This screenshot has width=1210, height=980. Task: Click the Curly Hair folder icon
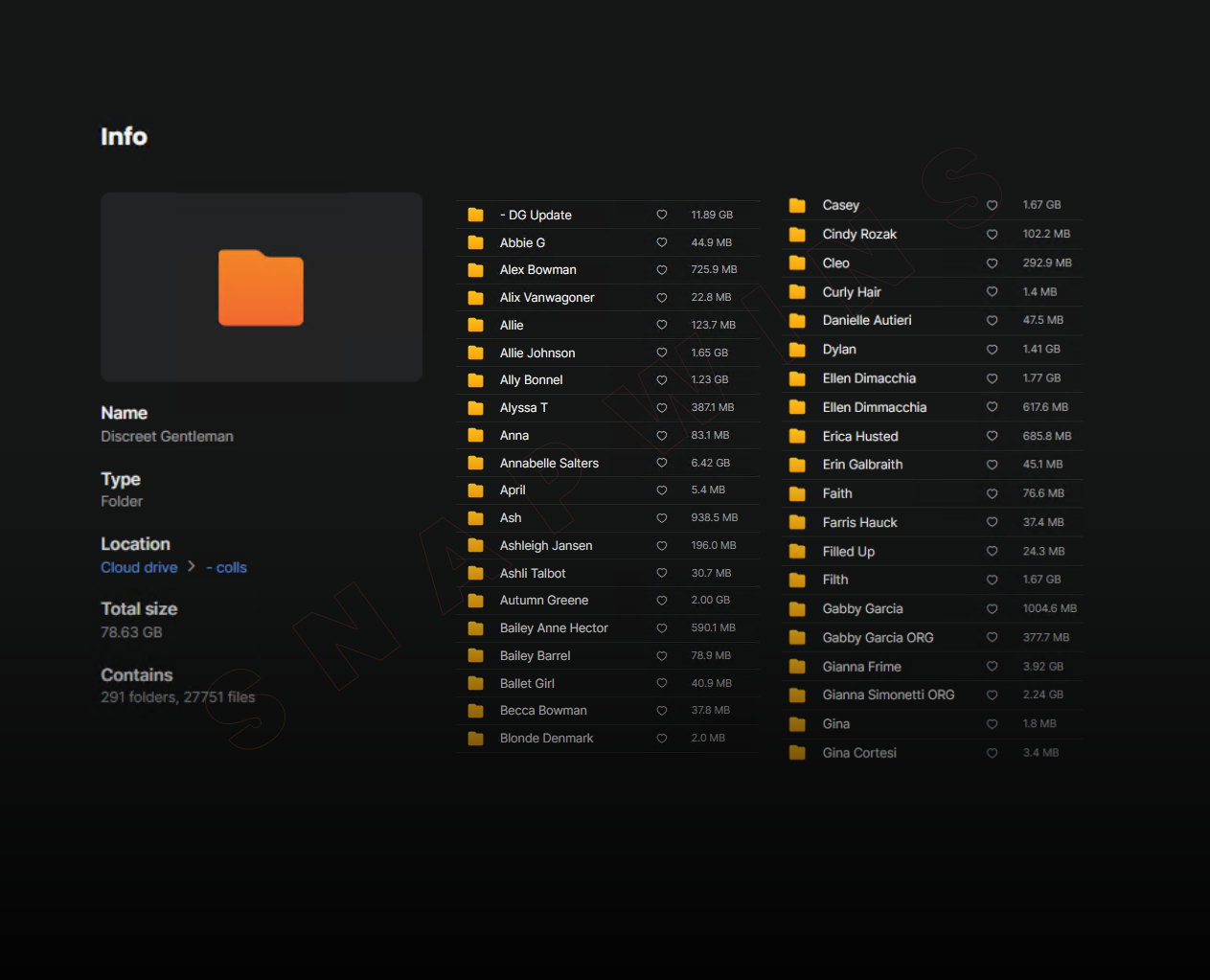coord(797,292)
